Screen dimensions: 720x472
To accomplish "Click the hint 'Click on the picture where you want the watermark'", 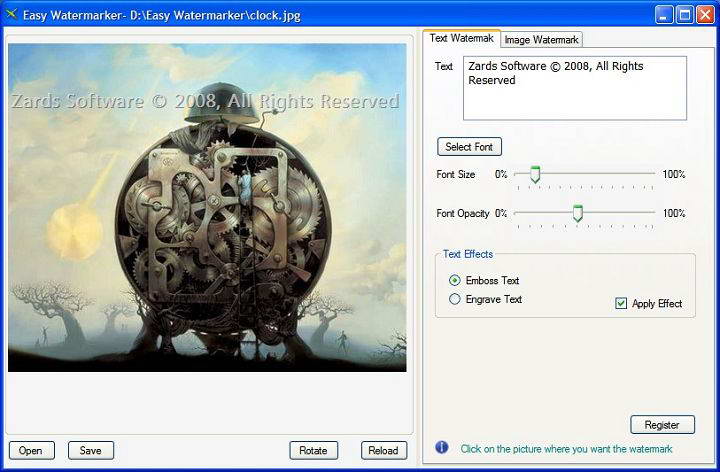I will (x=566, y=449).
